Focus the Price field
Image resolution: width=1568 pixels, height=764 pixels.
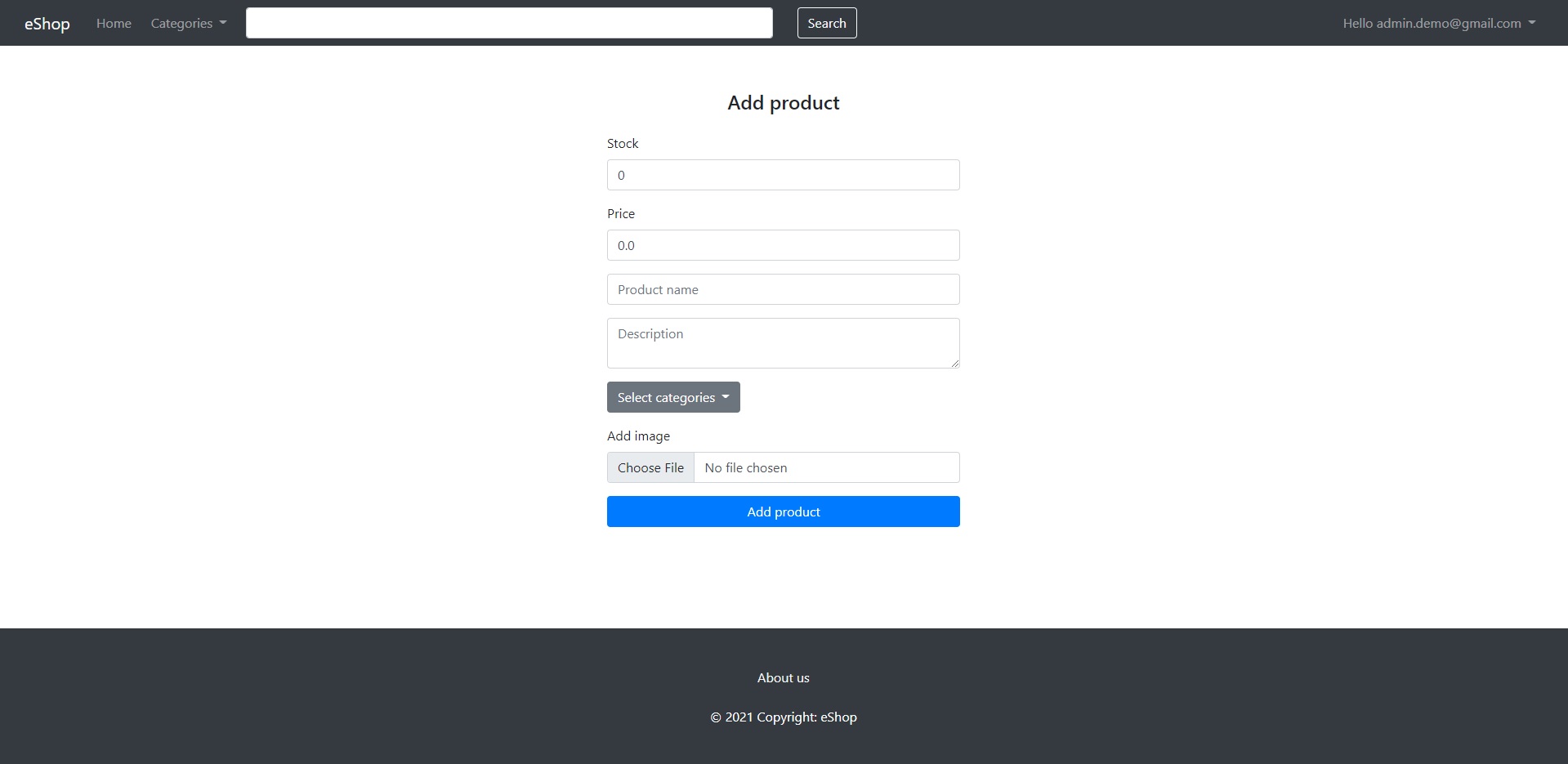pyautogui.click(x=783, y=245)
